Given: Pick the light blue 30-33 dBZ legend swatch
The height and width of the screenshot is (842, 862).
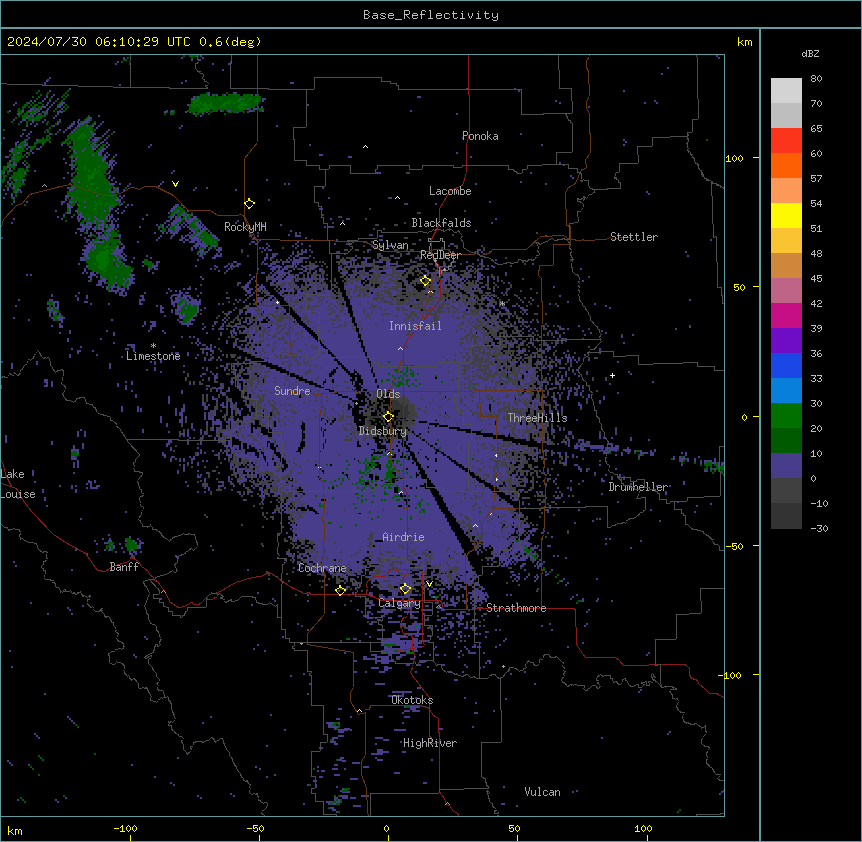Looking at the screenshot, I should (786, 391).
